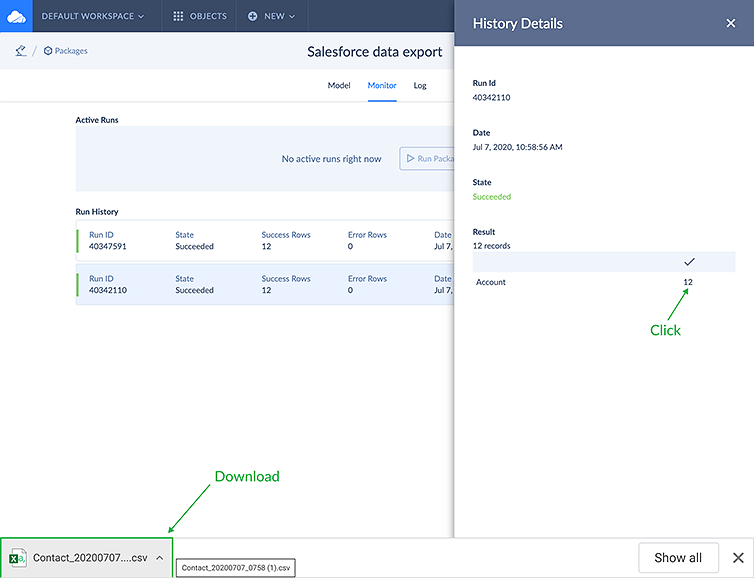Click the Skyvia cloud logo
The width and height of the screenshot is (754, 578).
pyautogui.click(x=16, y=16)
